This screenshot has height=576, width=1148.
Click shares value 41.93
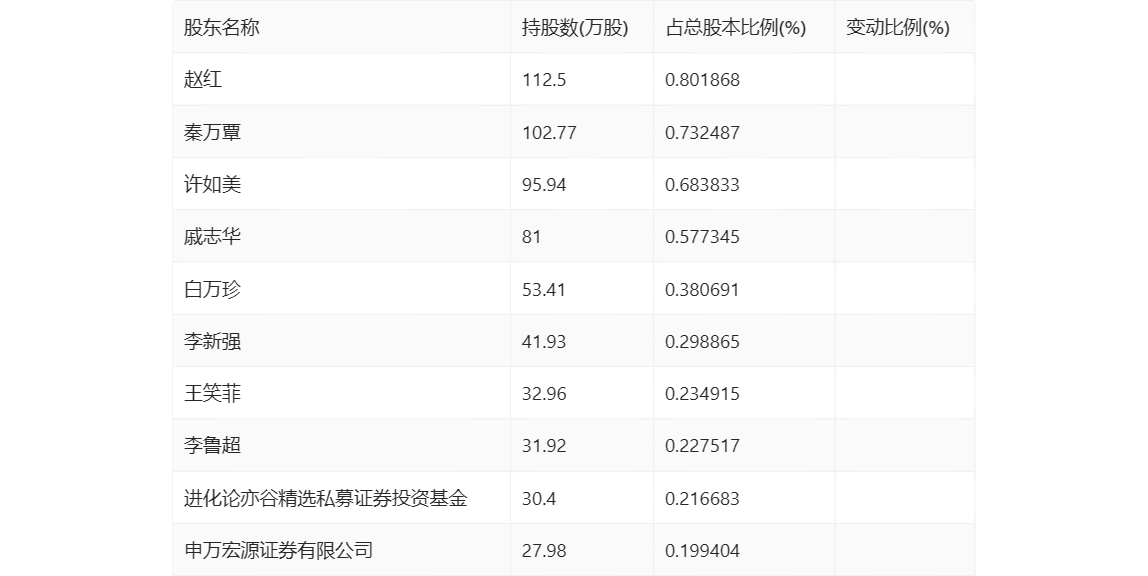click(544, 341)
